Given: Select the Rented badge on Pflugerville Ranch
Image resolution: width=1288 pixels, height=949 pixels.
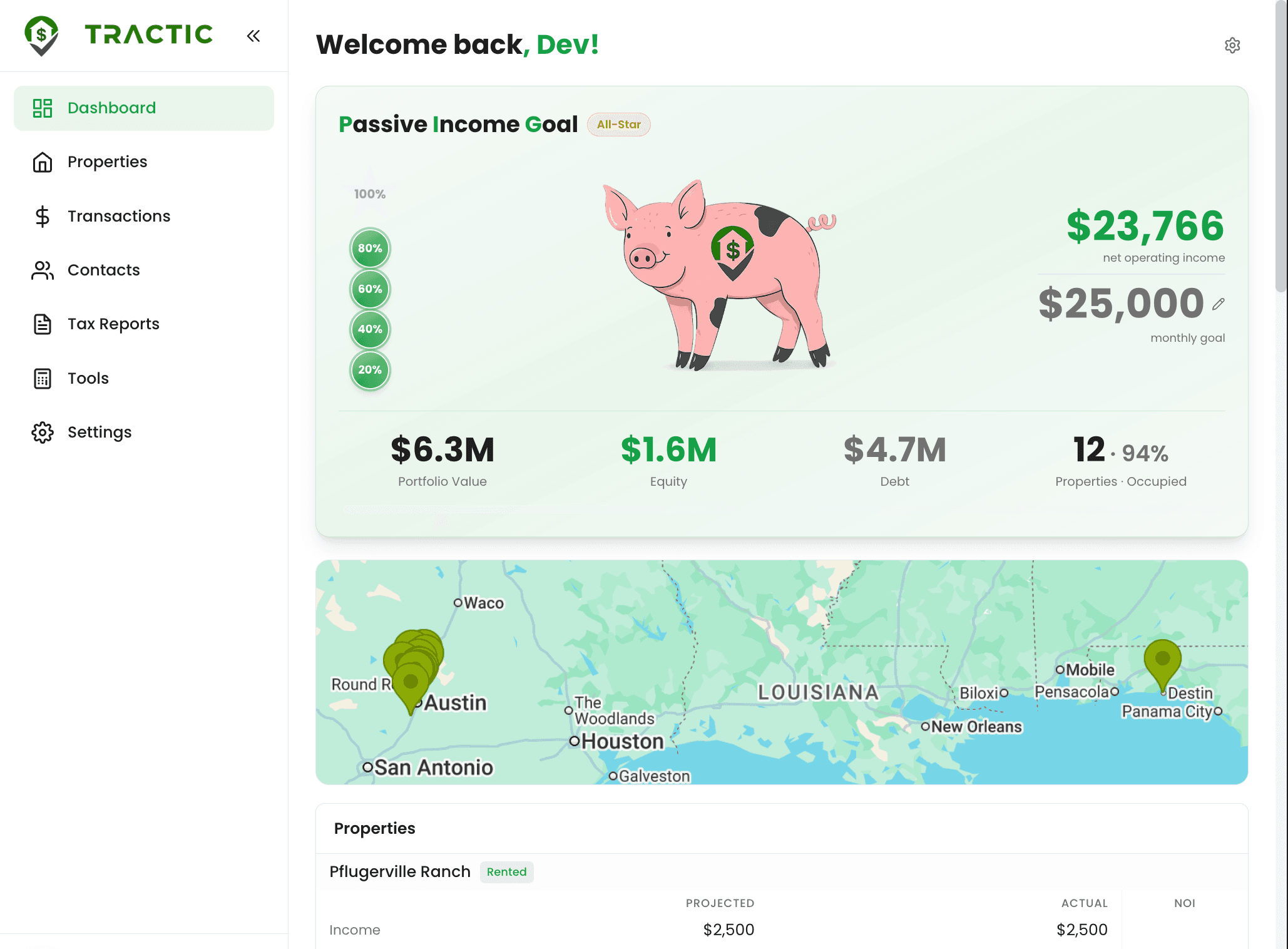Looking at the screenshot, I should pos(507,871).
